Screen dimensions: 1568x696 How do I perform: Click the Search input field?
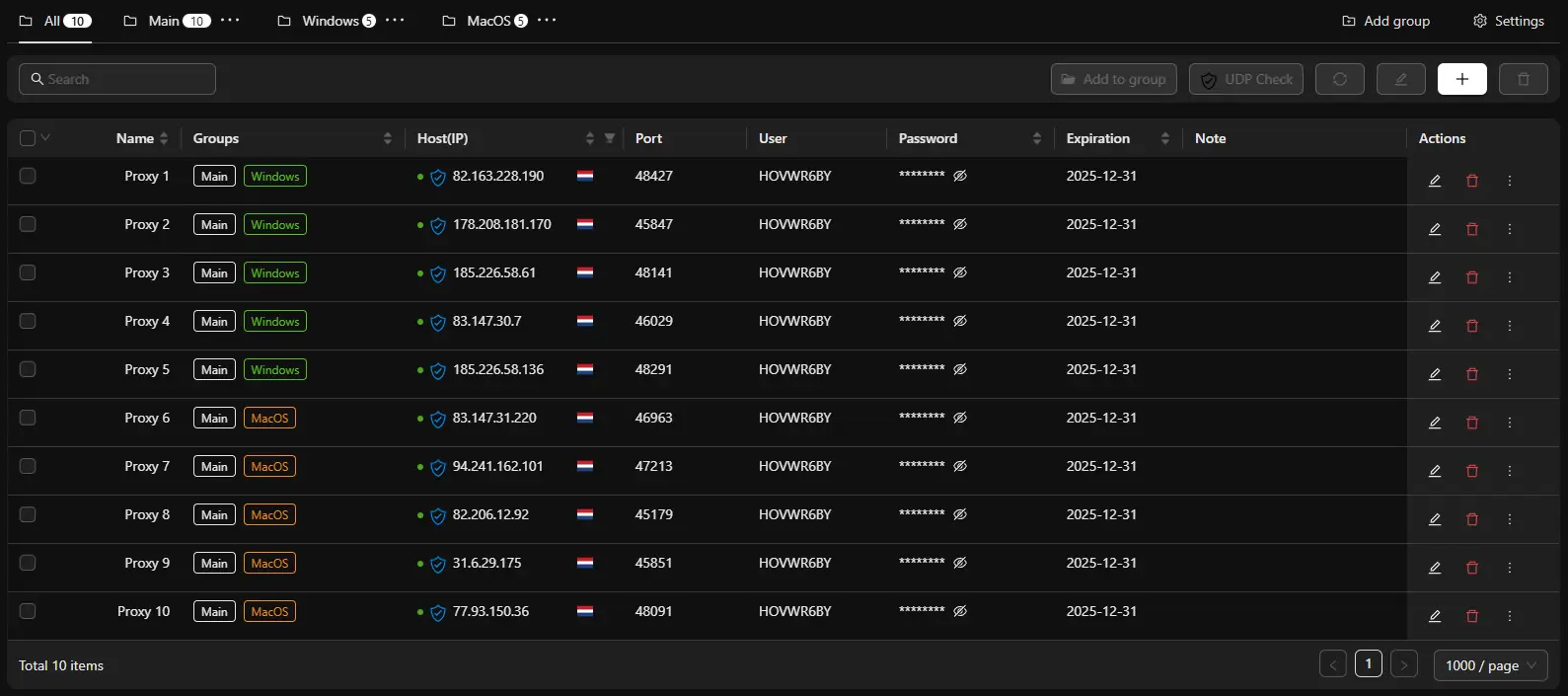tap(117, 79)
